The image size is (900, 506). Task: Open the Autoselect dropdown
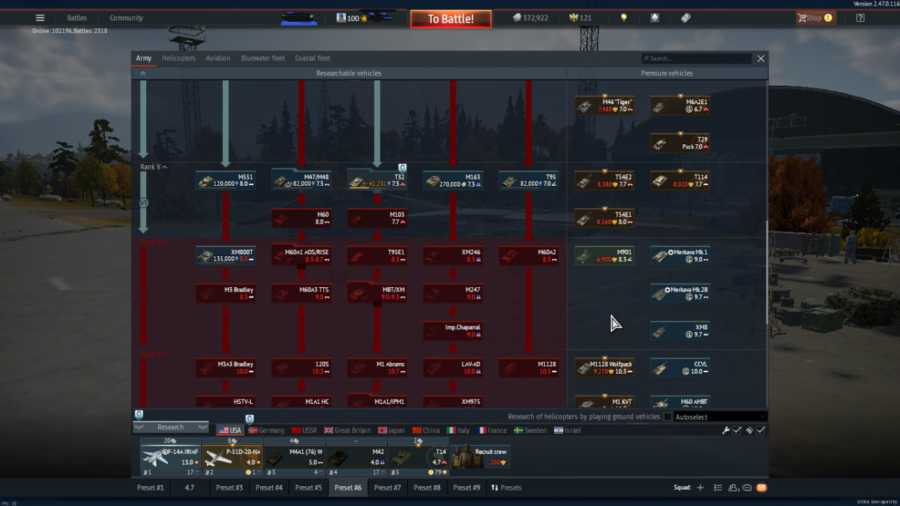point(720,417)
